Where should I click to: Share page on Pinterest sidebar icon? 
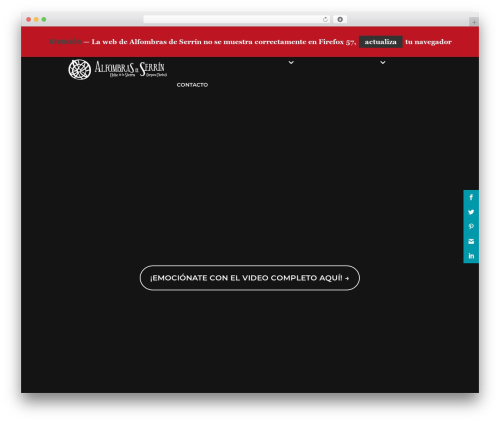(471, 227)
